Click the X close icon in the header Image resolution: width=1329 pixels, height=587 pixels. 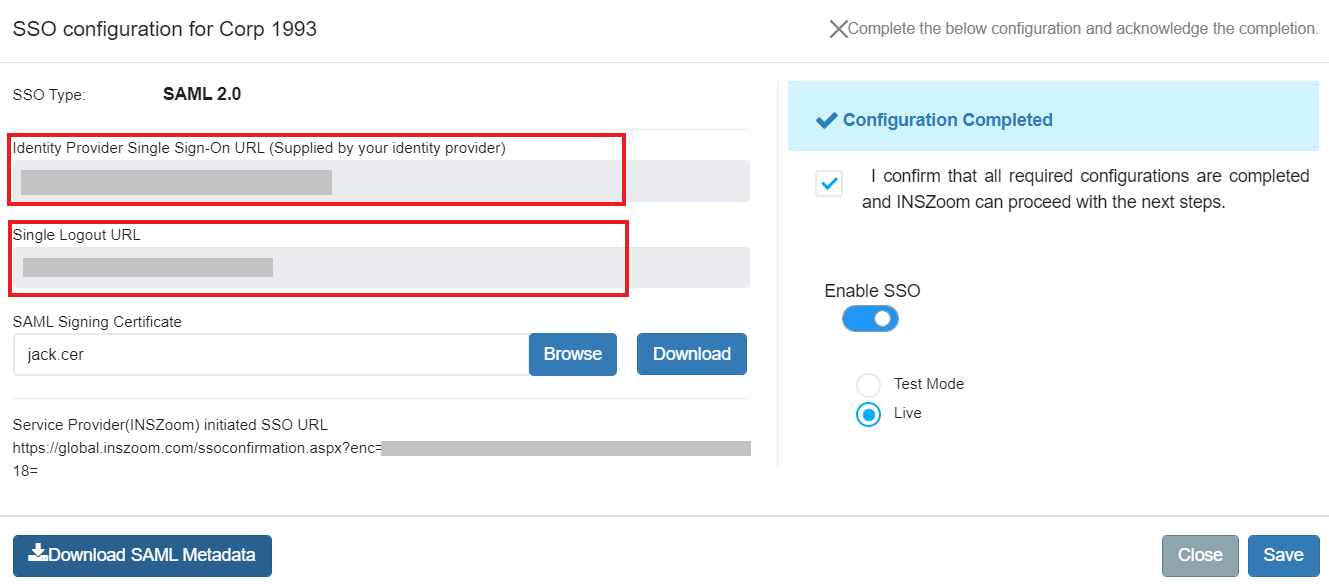(838, 29)
